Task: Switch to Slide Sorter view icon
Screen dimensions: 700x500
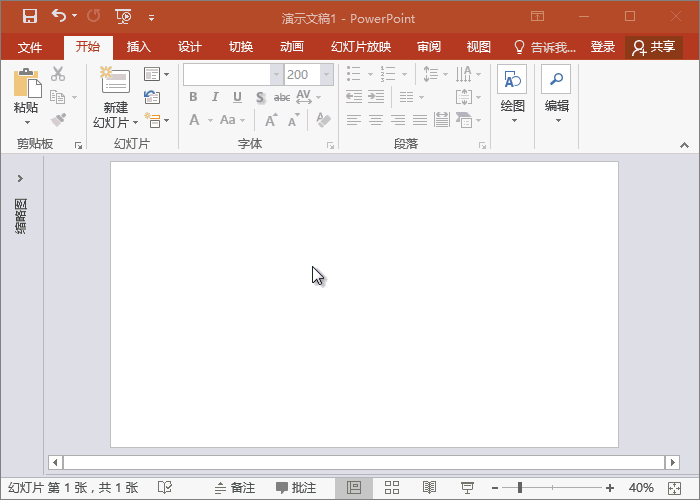Action: pos(392,488)
